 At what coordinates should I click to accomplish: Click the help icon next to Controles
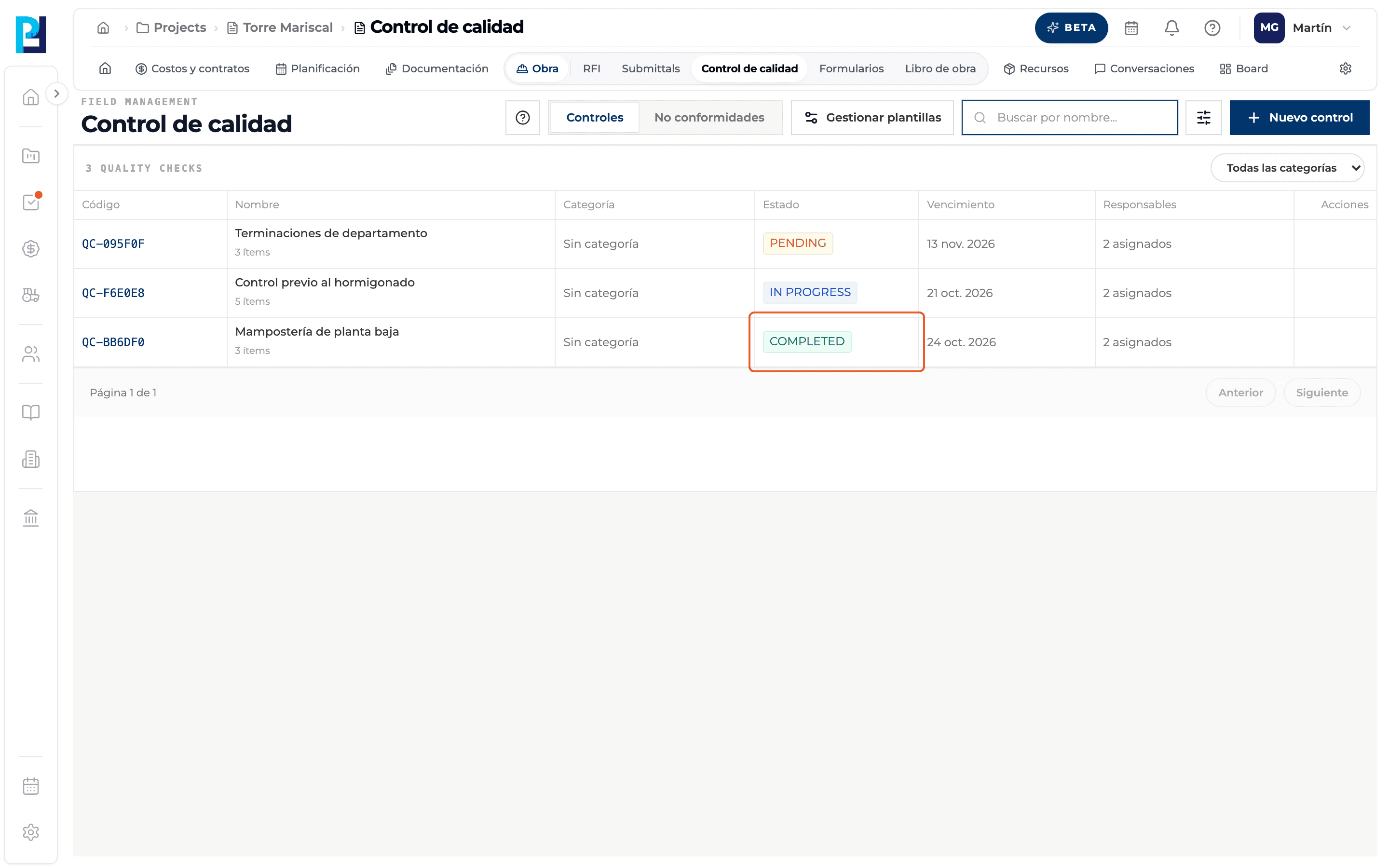point(522,118)
